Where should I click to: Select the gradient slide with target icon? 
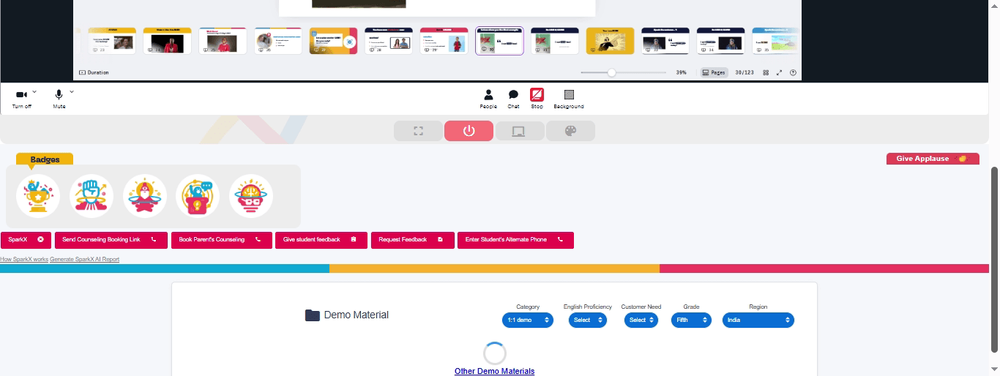(x=334, y=41)
